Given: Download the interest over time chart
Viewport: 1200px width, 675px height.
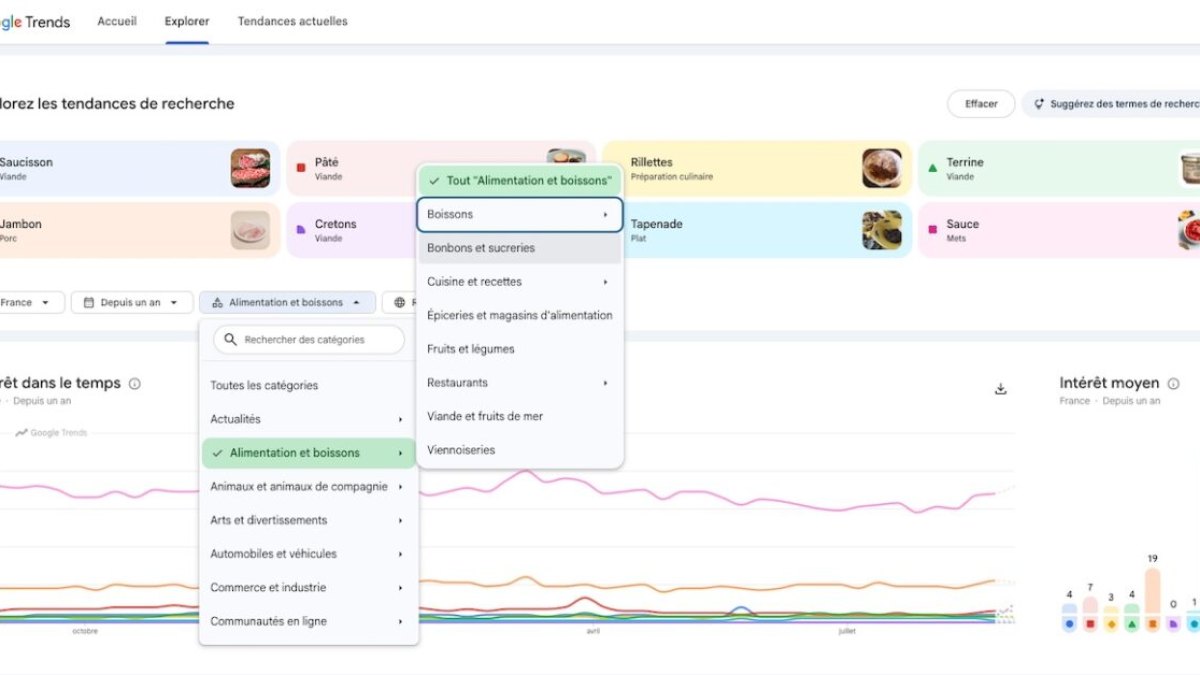Looking at the screenshot, I should (x=1001, y=389).
